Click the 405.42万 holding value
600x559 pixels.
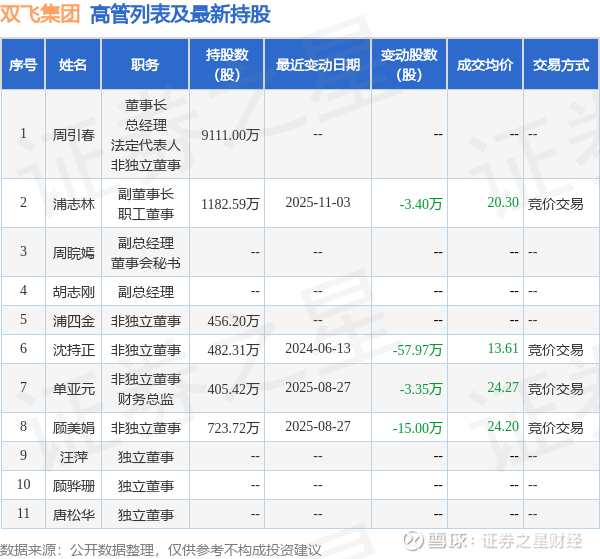[x=233, y=389]
